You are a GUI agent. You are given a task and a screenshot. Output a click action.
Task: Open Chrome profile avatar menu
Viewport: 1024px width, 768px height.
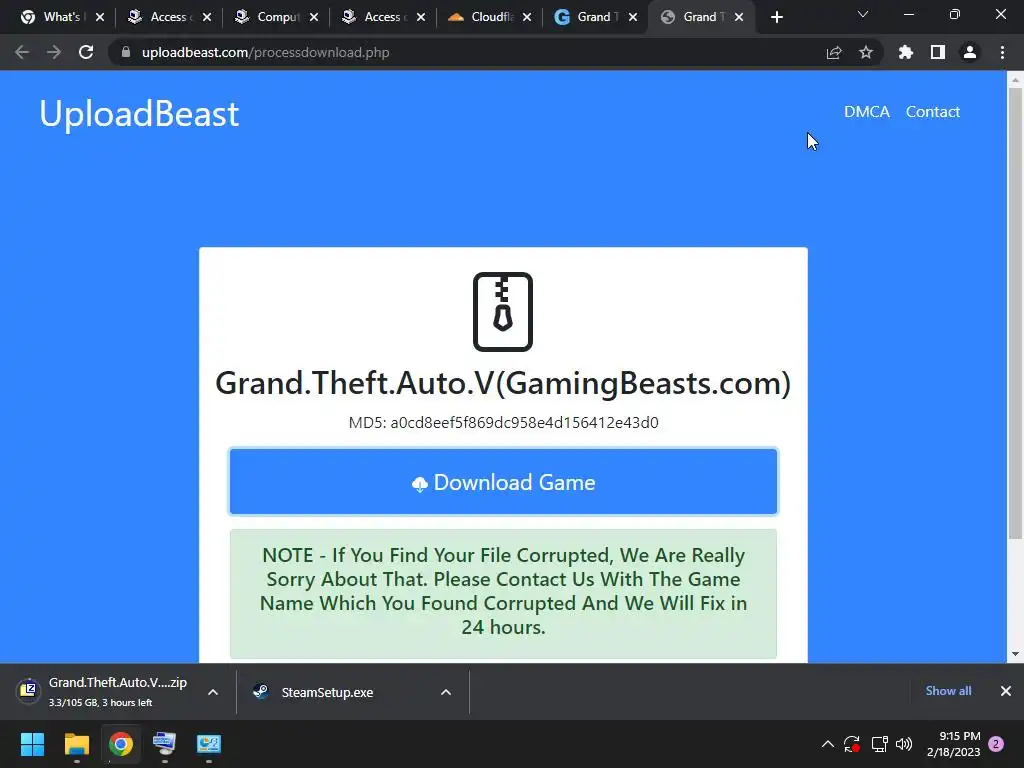[x=970, y=52]
